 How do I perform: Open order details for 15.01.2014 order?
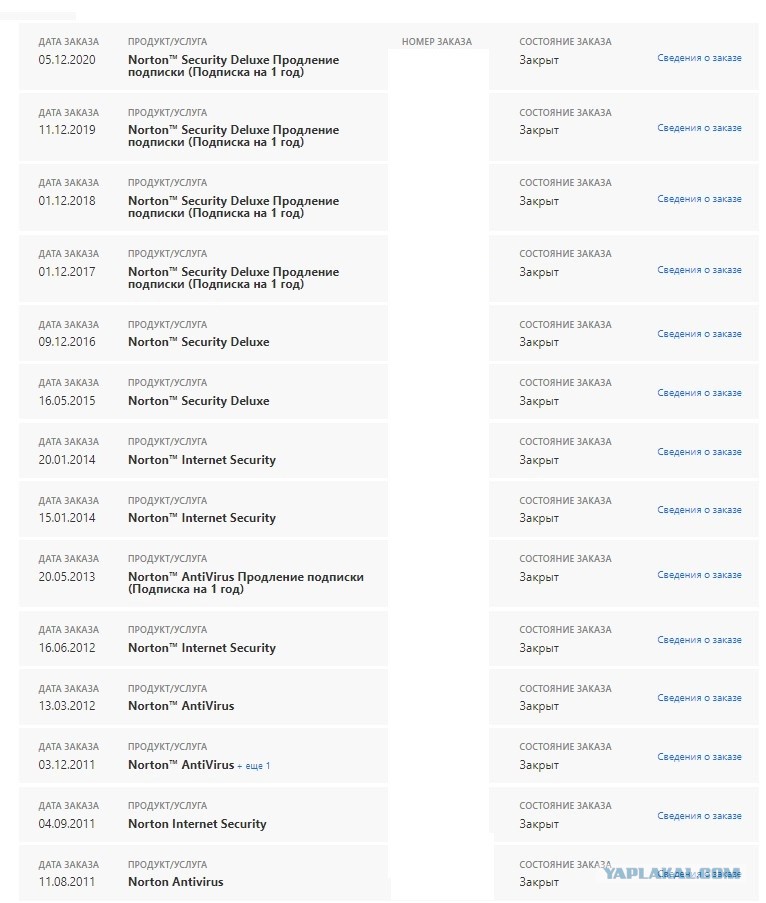pyautogui.click(x=699, y=510)
